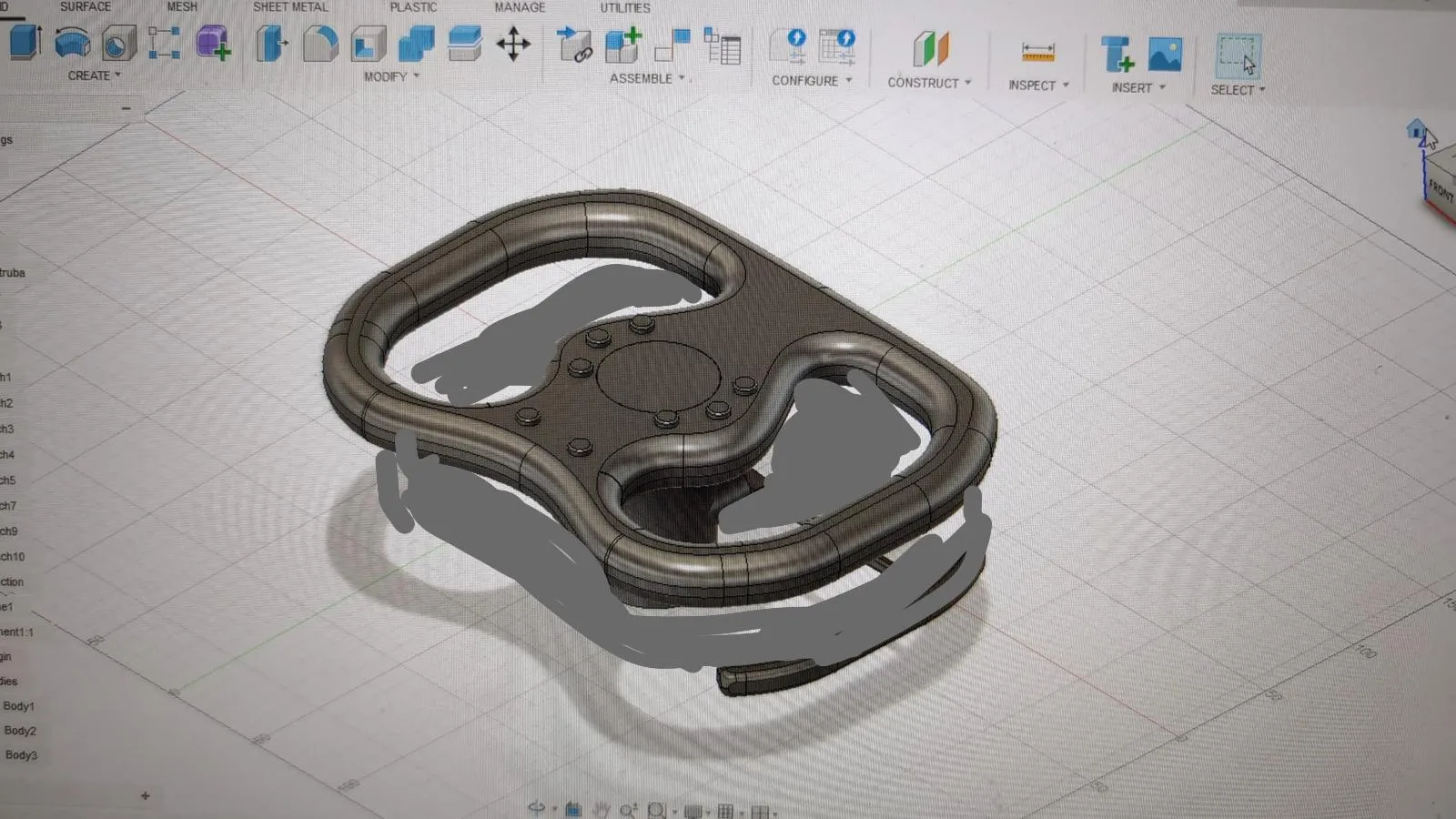Select the Revolve tool
Screen dimensions: 1456x819
tap(72, 43)
